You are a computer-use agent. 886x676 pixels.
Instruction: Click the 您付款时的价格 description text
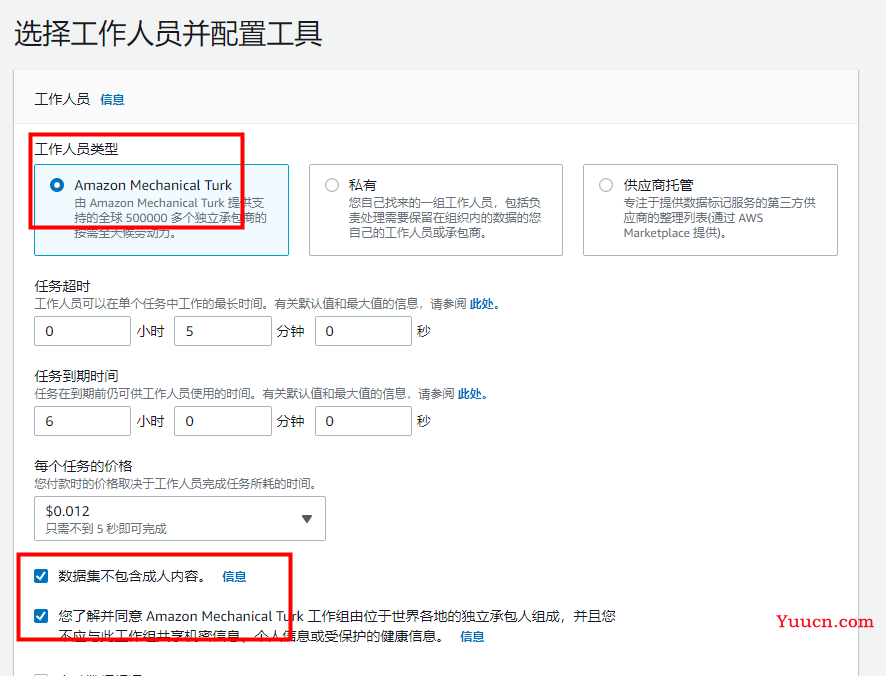[x=177, y=484]
